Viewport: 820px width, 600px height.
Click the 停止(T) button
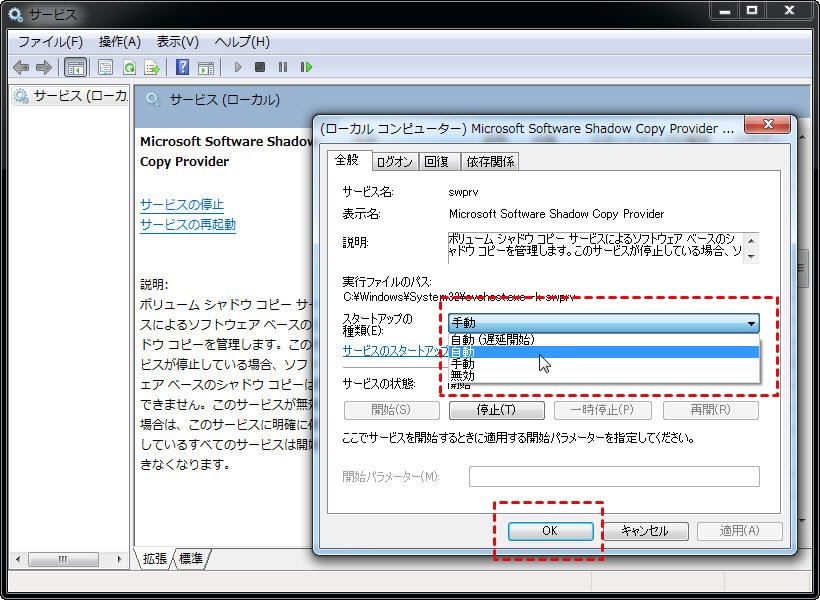496,410
